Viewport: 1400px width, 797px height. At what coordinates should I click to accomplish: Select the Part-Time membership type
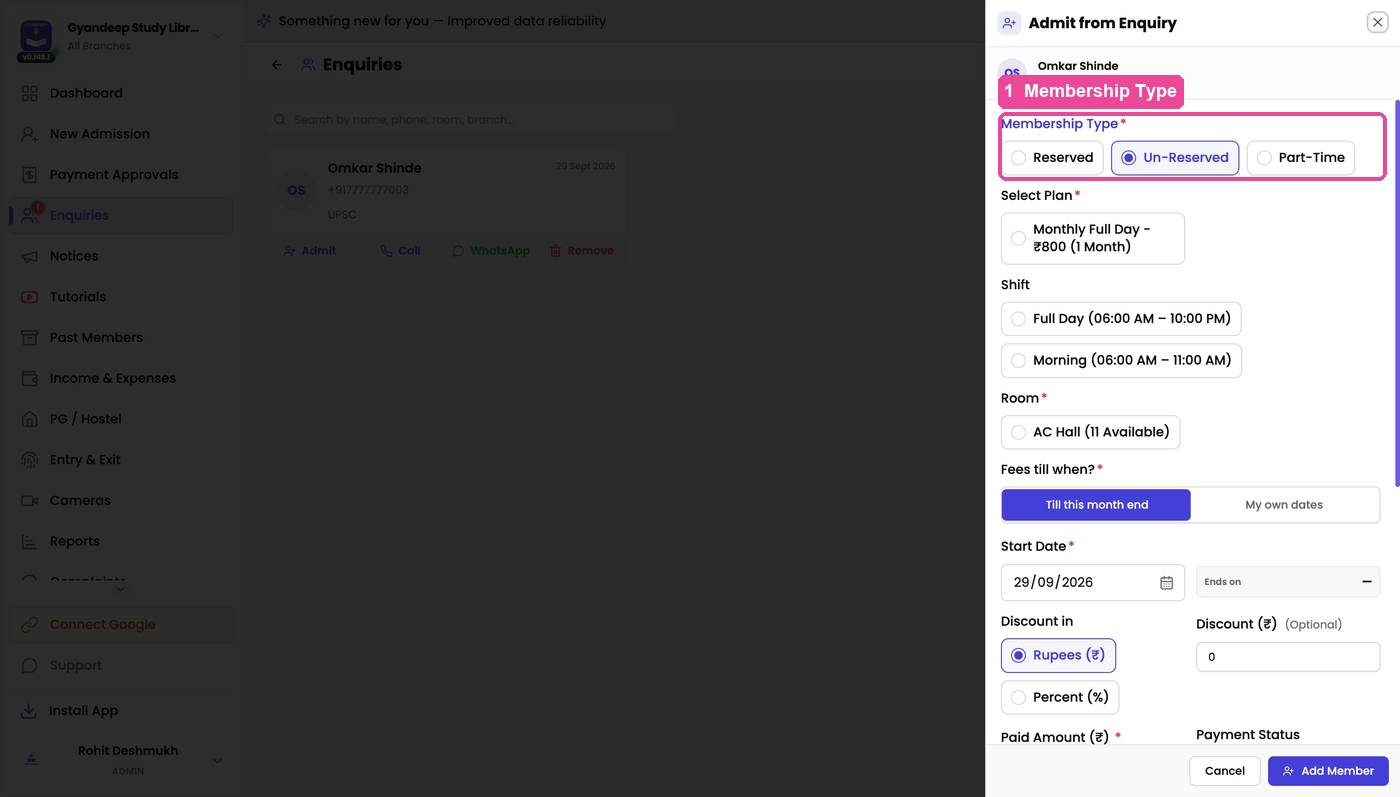click(1301, 158)
